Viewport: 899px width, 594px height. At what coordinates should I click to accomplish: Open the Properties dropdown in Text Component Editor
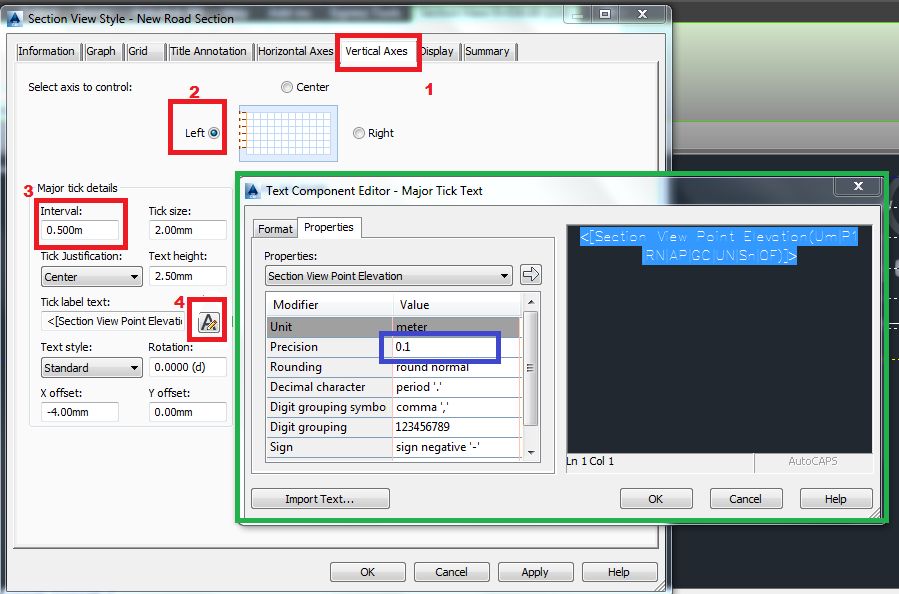(x=388, y=275)
